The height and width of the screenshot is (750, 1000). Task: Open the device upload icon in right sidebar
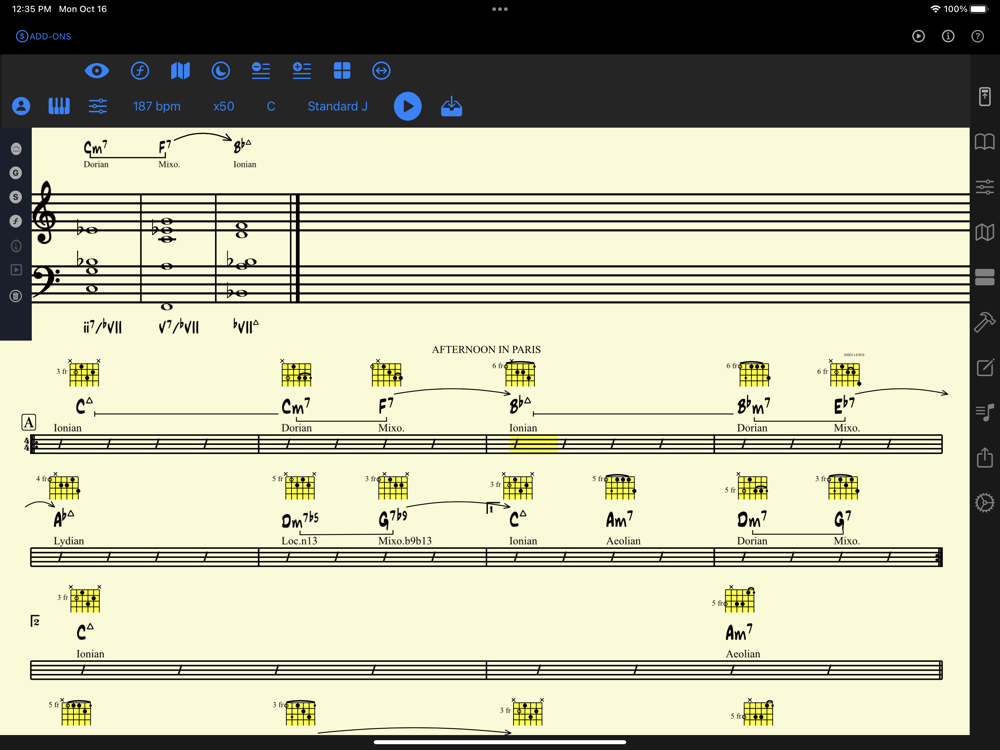tap(985, 96)
